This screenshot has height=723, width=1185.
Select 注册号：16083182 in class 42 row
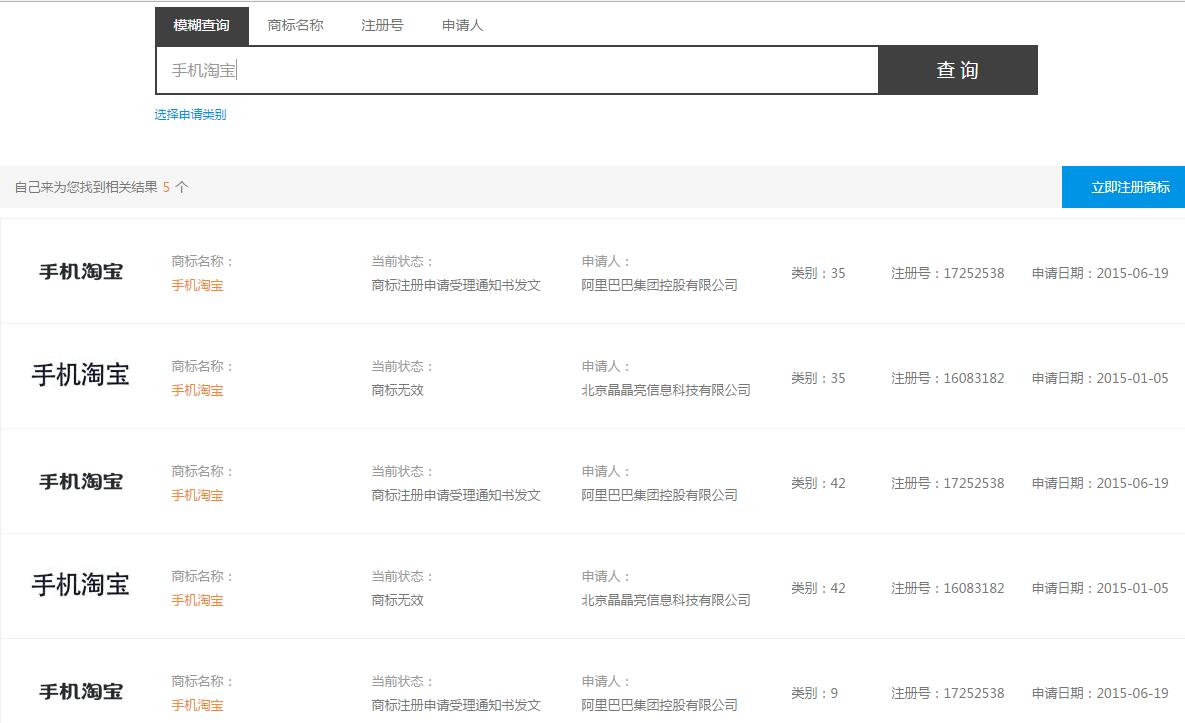tap(948, 589)
